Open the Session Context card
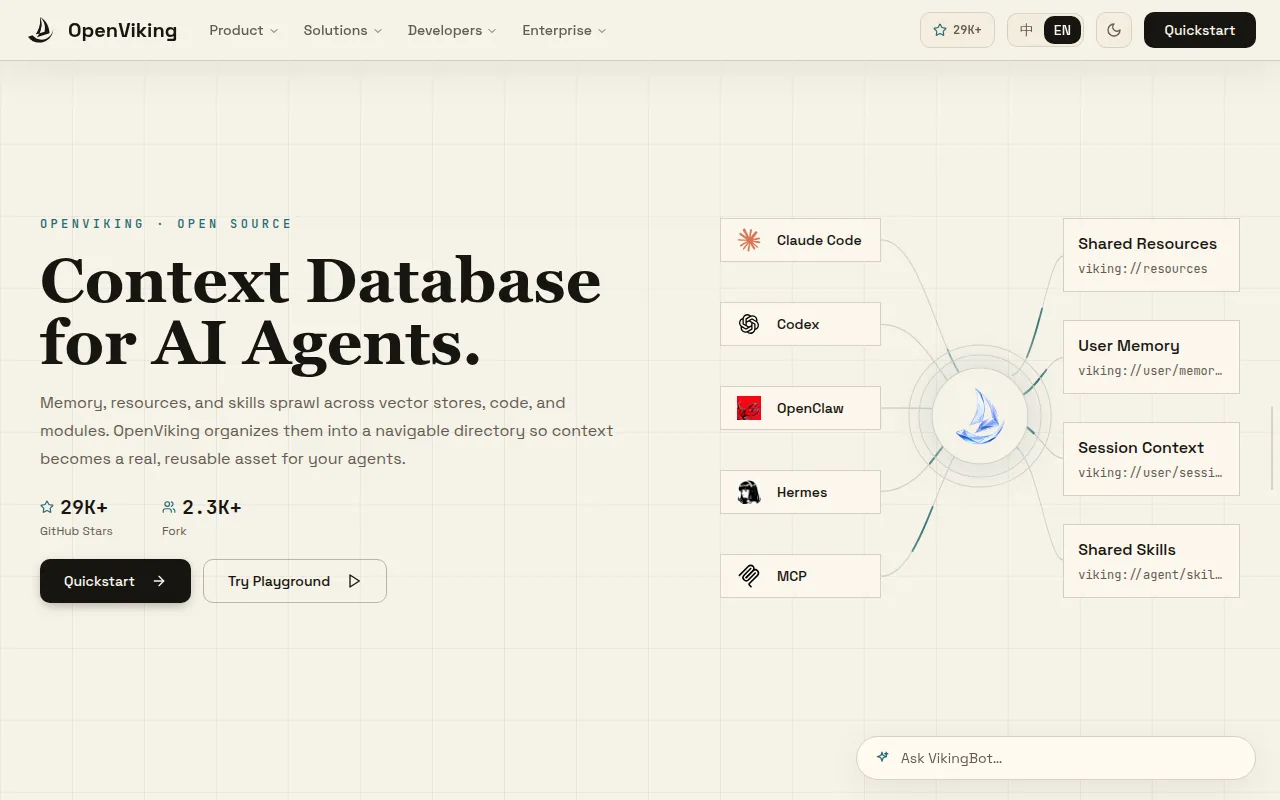The image size is (1280, 800). [x=1151, y=459]
